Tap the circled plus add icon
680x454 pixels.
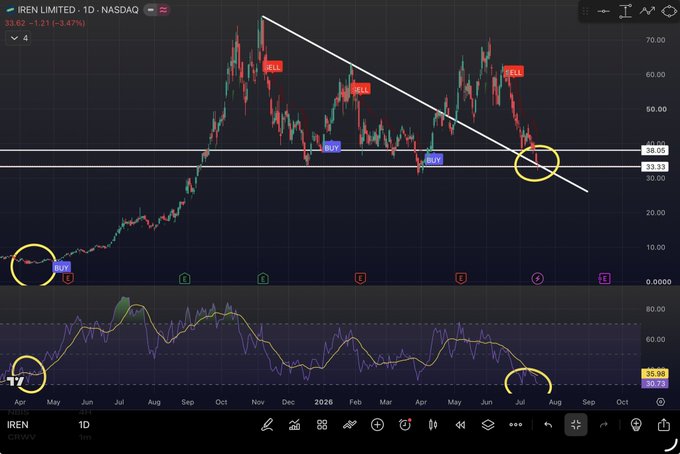(377, 425)
